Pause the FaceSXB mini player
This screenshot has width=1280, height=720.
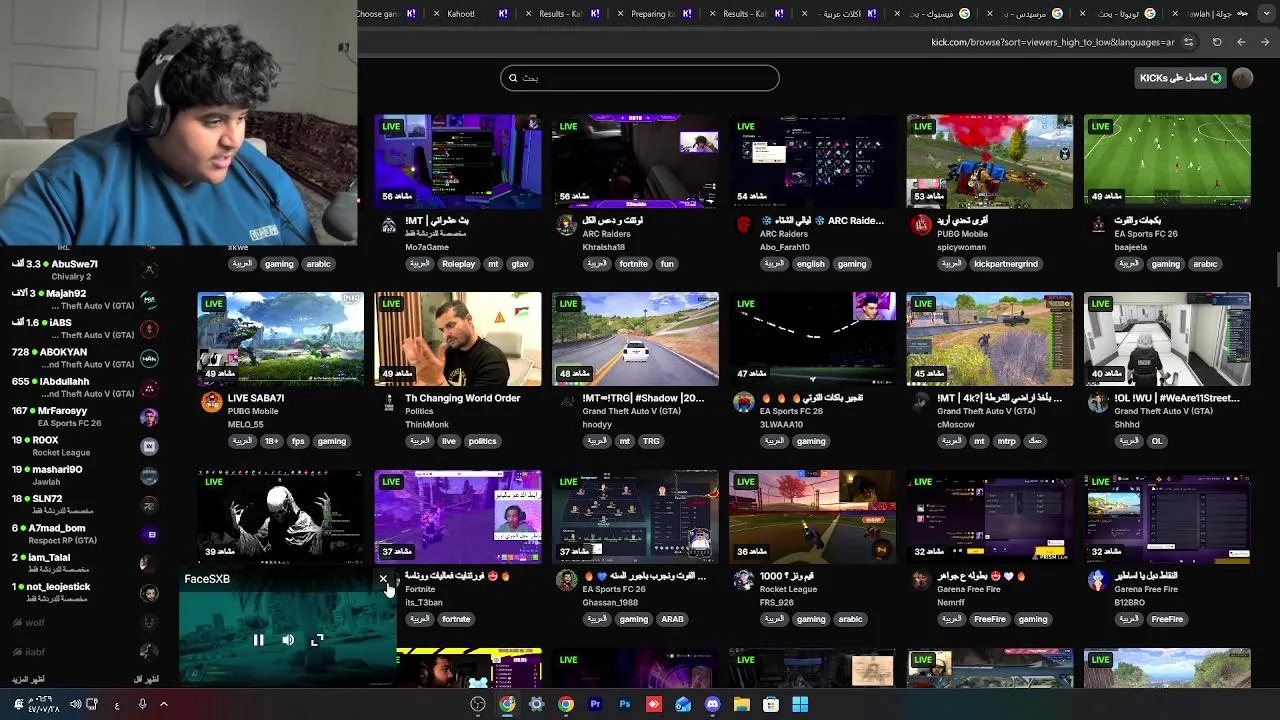point(258,640)
